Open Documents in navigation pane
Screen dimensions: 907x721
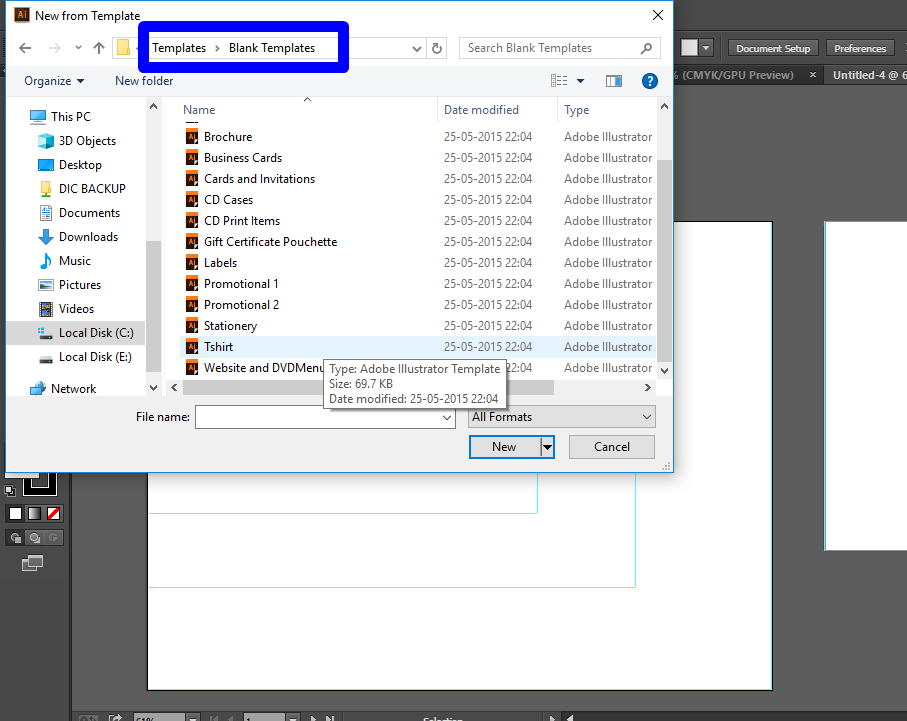[79, 213]
